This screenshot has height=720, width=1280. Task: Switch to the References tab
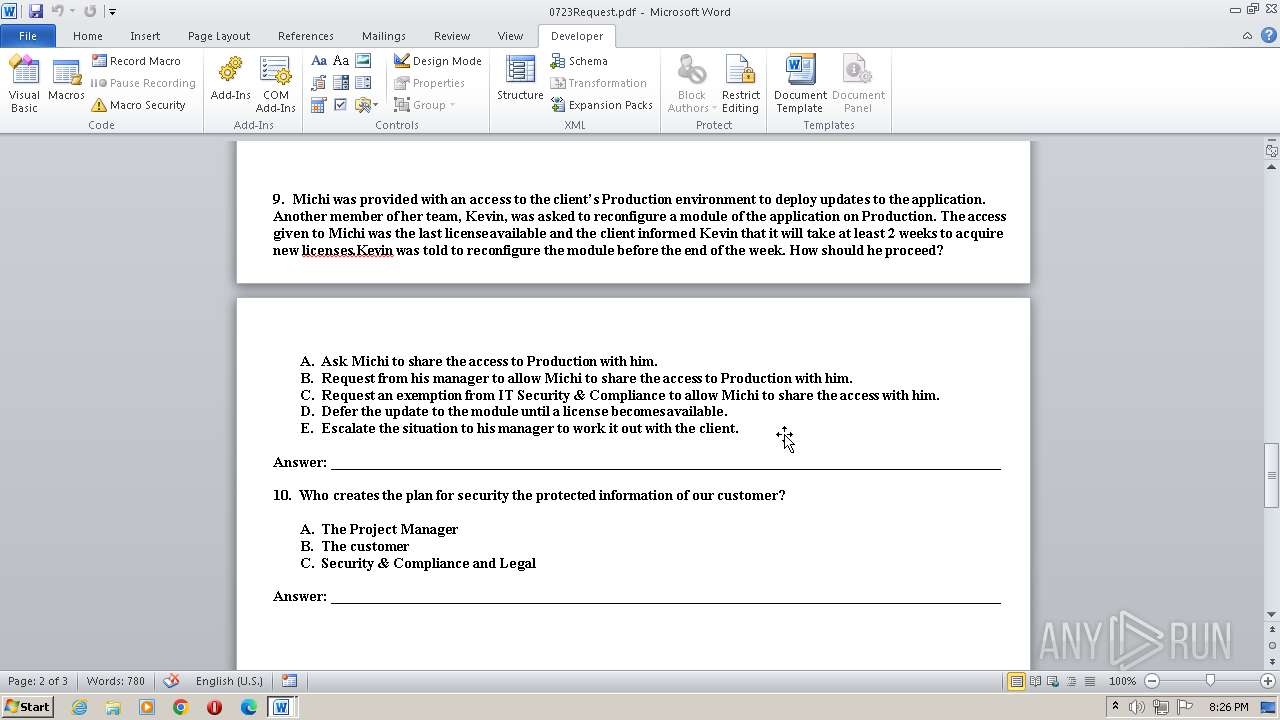point(306,36)
